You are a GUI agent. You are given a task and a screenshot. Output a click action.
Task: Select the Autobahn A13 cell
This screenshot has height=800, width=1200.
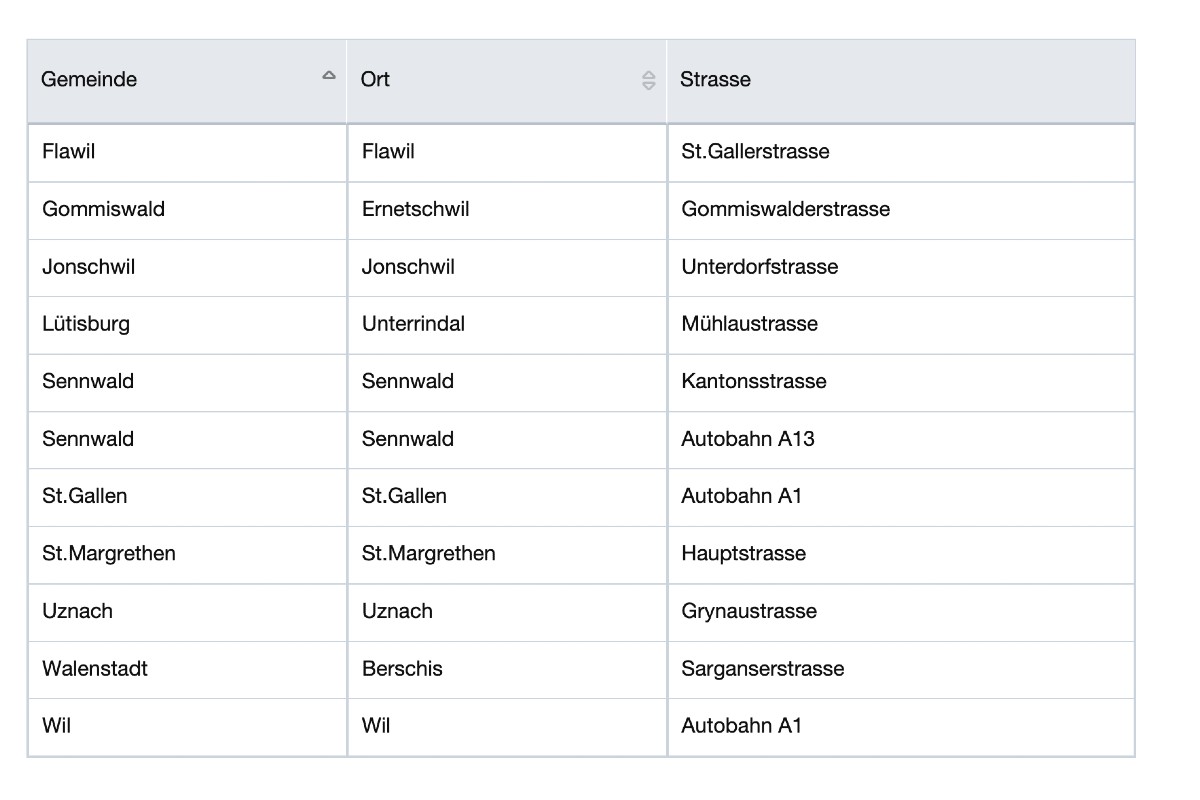point(747,439)
